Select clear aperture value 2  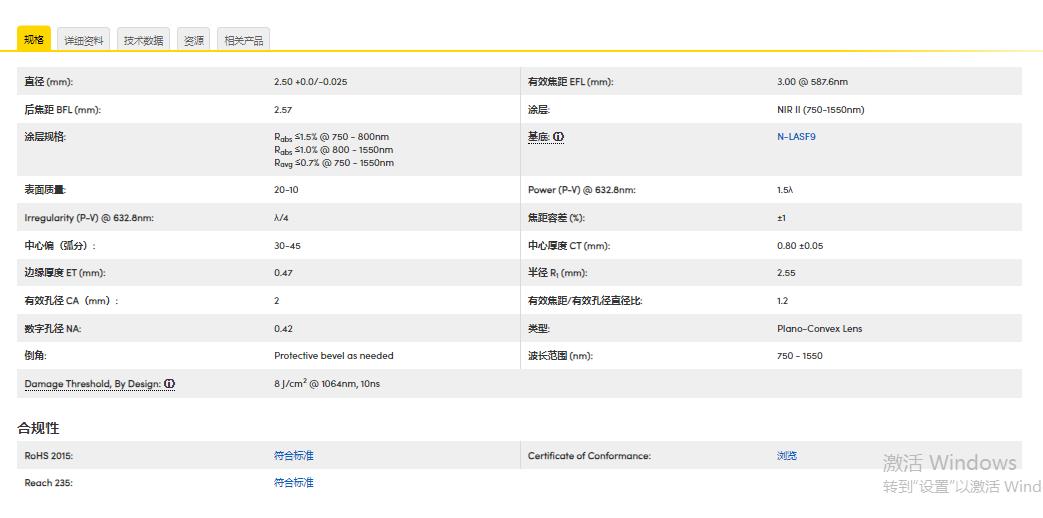point(277,301)
